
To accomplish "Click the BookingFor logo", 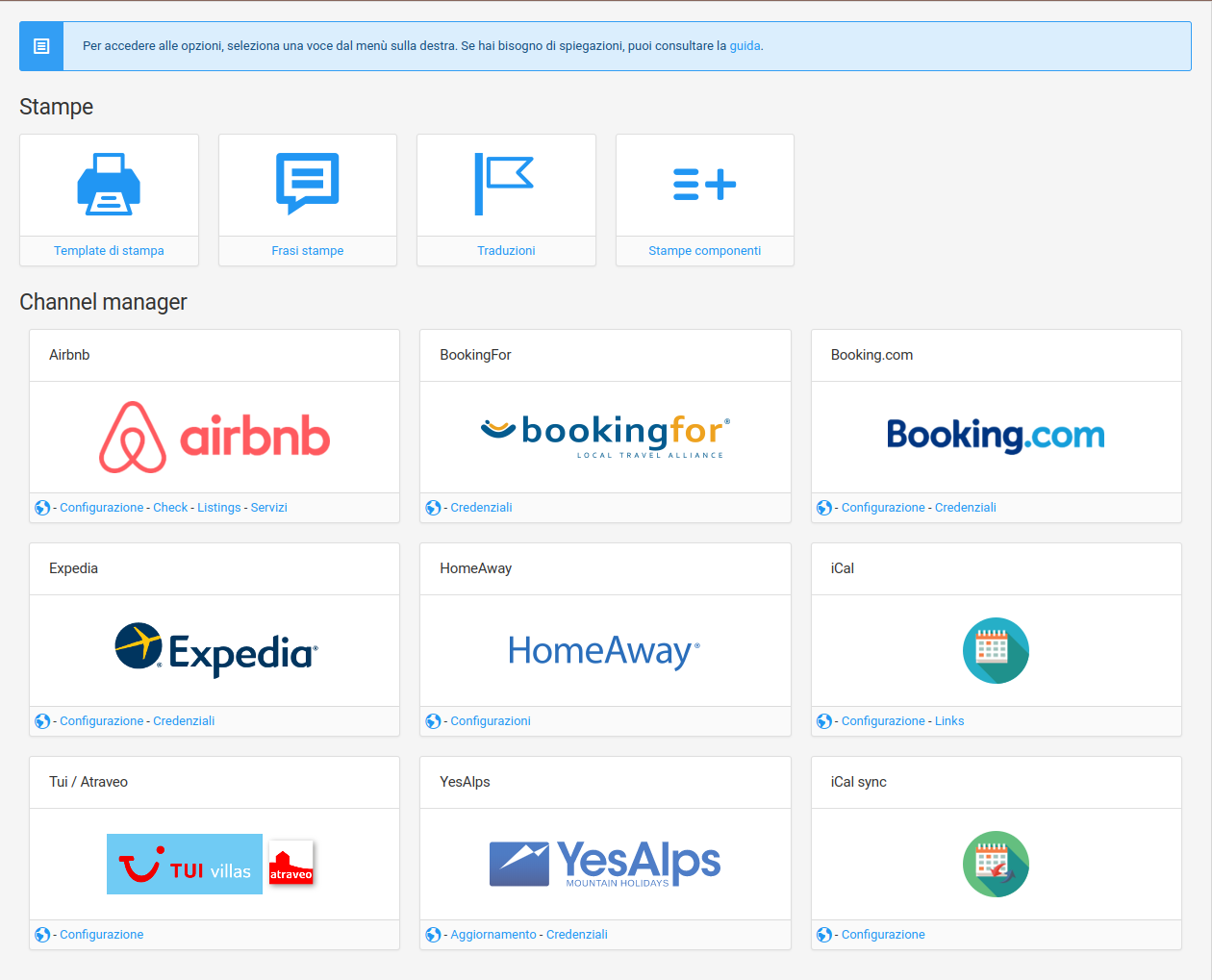I will pyautogui.click(x=606, y=437).
